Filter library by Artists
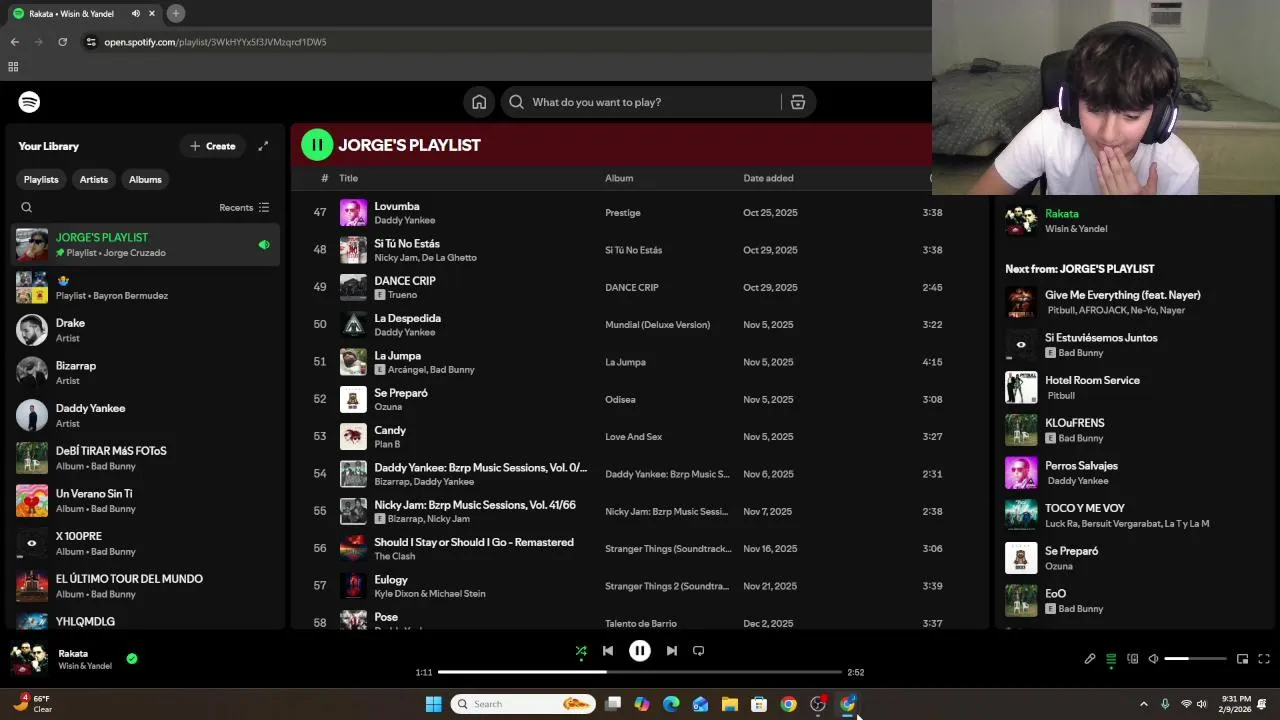The image size is (1280, 720). tap(94, 180)
